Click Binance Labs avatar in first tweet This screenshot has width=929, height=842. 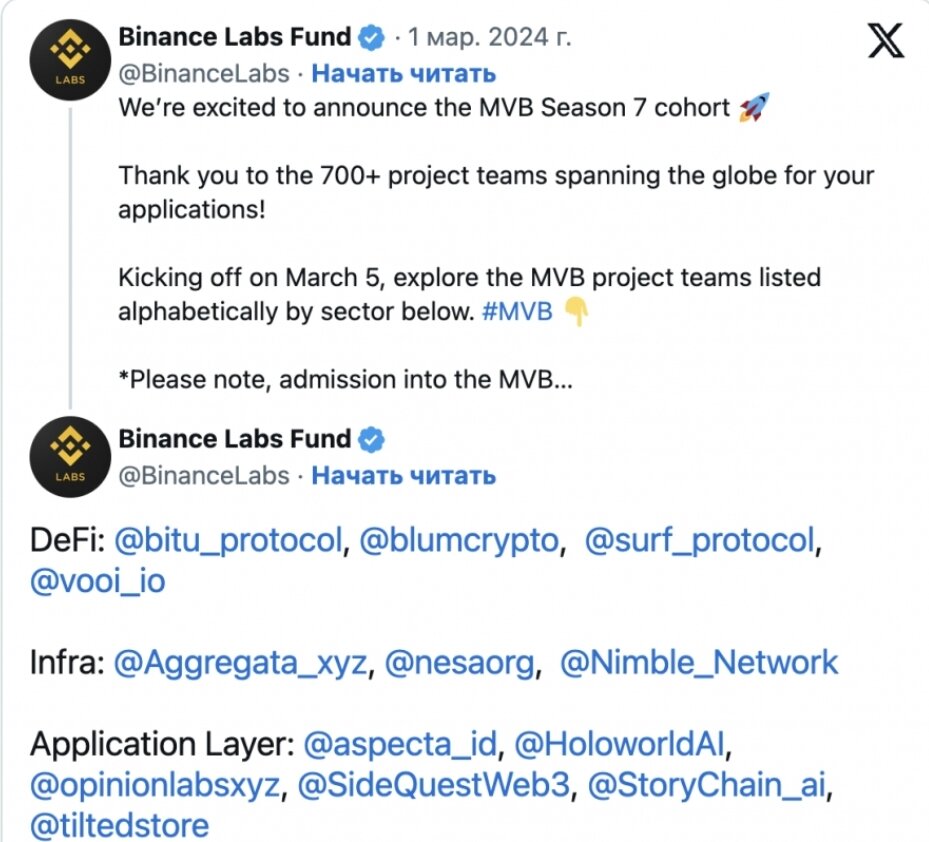click(70, 60)
